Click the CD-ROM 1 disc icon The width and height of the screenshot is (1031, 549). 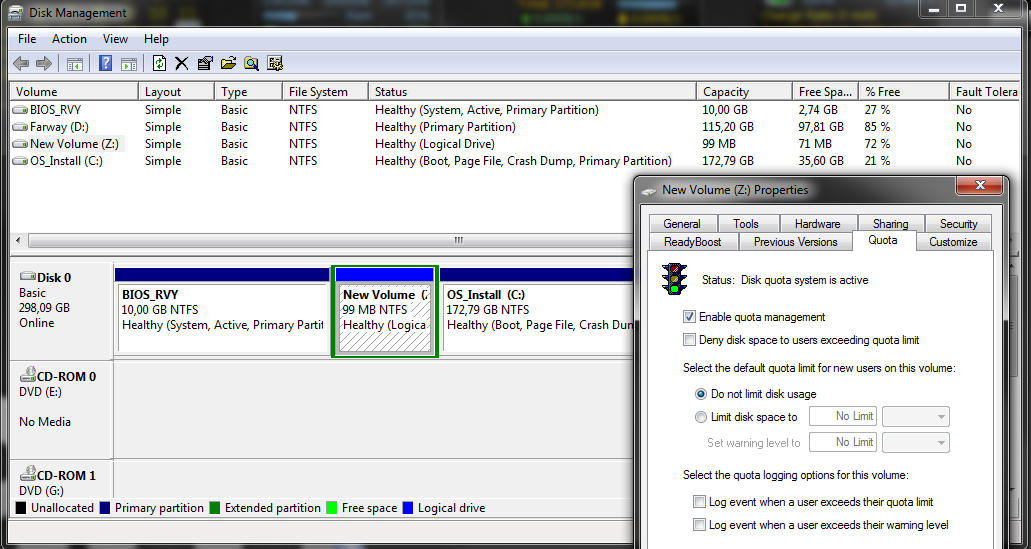tap(28, 473)
